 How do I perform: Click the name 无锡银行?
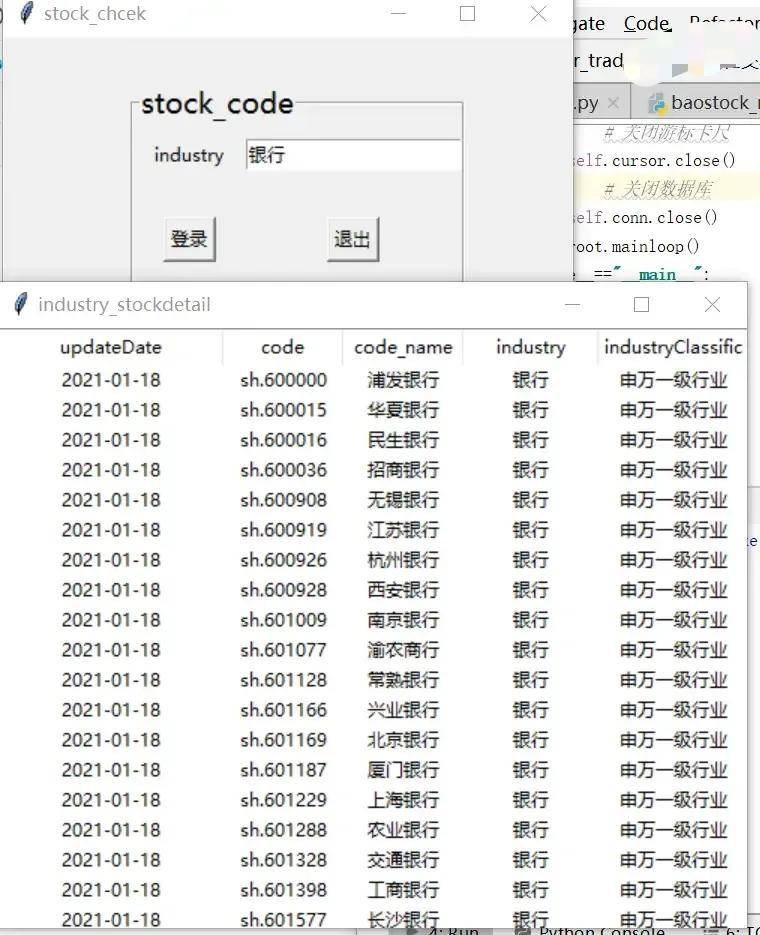[404, 500]
